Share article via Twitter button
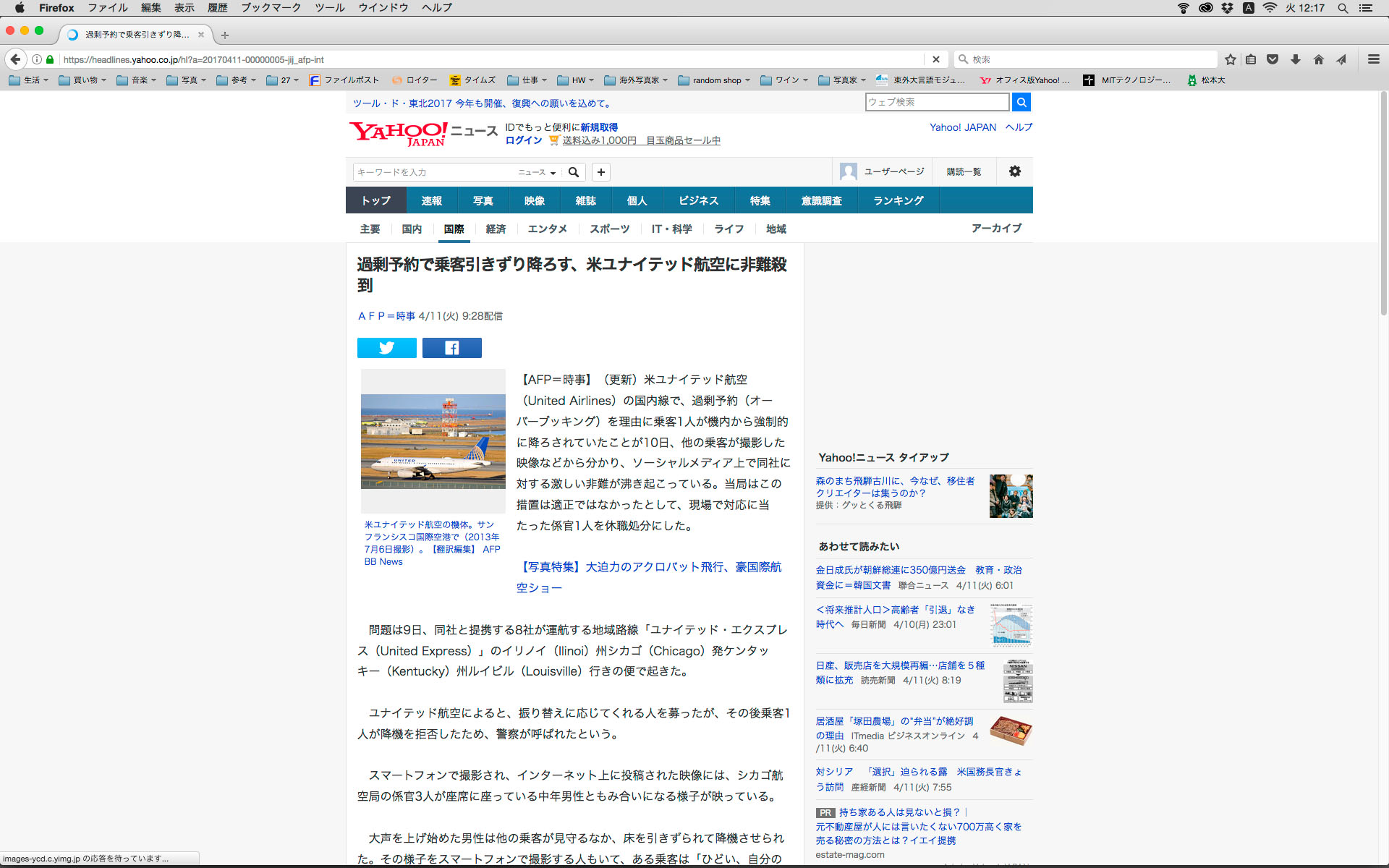Screen dimensions: 1389x868 point(386,348)
